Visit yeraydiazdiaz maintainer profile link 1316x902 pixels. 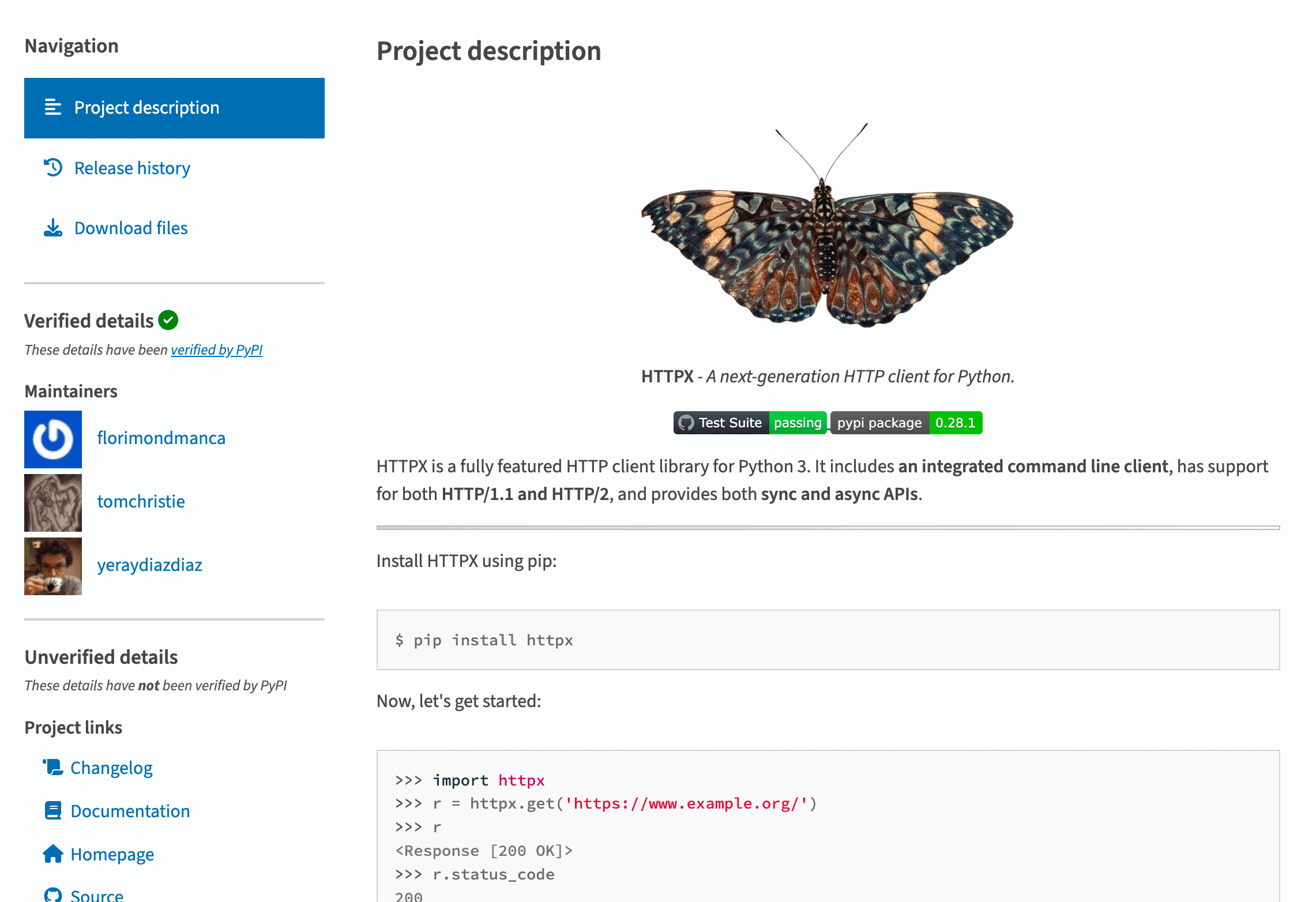pyautogui.click(x=149, y=565)
